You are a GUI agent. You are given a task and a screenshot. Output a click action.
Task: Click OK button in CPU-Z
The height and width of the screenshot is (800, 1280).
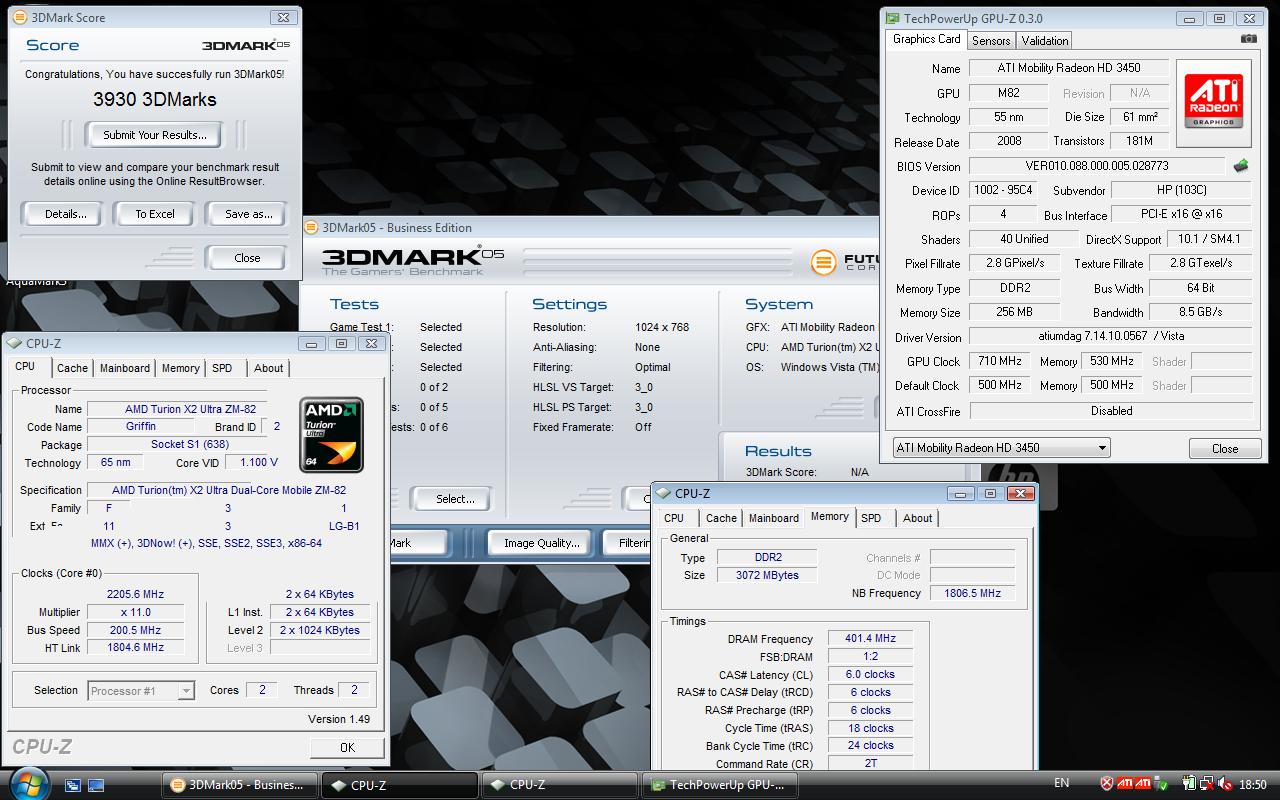pos(346,747)
